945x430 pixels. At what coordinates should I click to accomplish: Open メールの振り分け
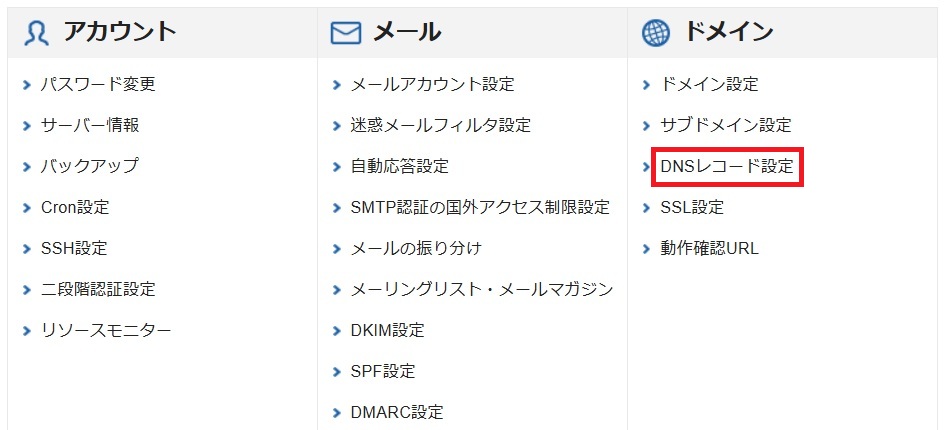pos(416,248)
